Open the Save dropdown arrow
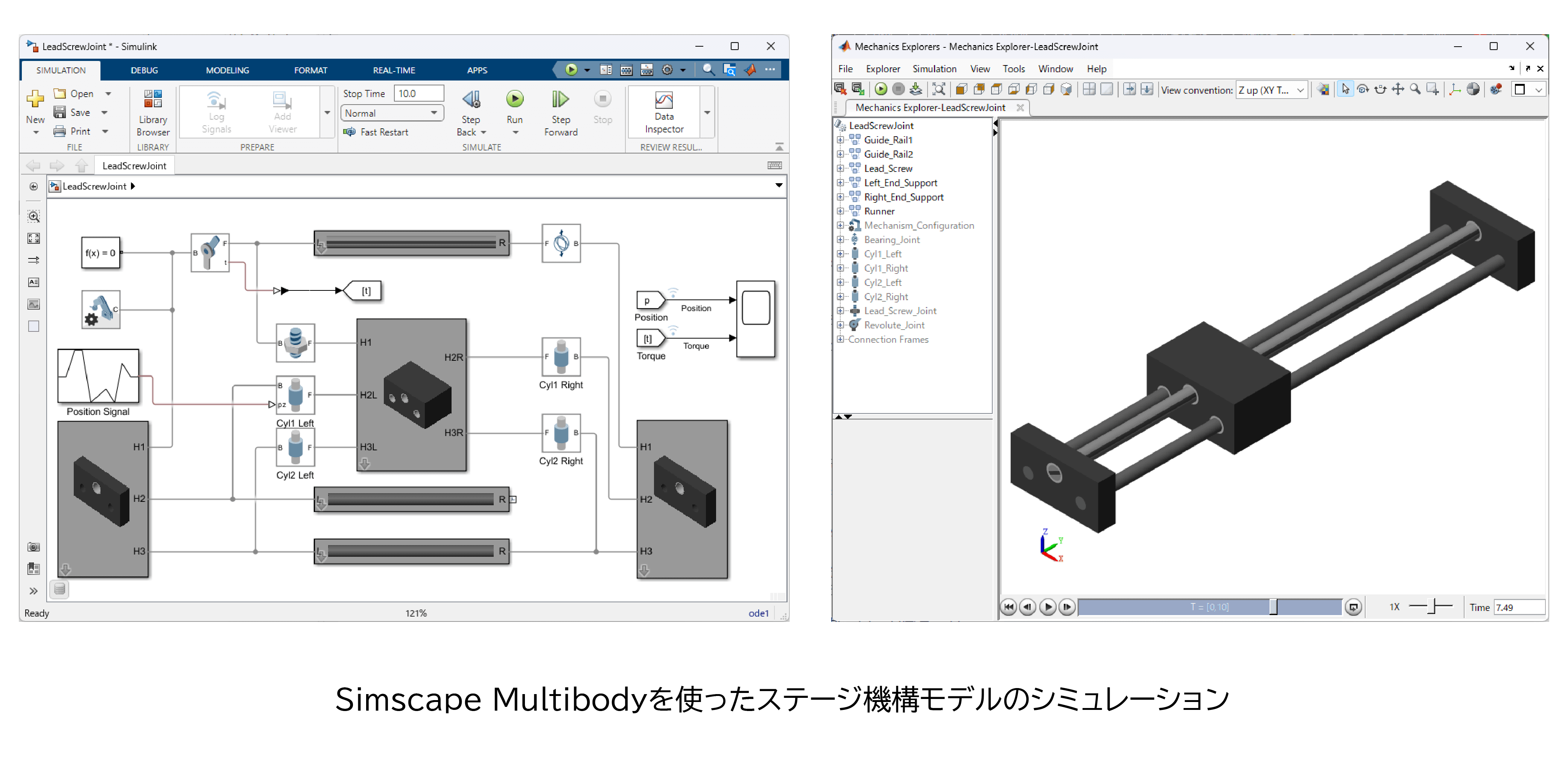Image resolution: width=1568 pixels, height=784 pixels. (x=104, y=112)
